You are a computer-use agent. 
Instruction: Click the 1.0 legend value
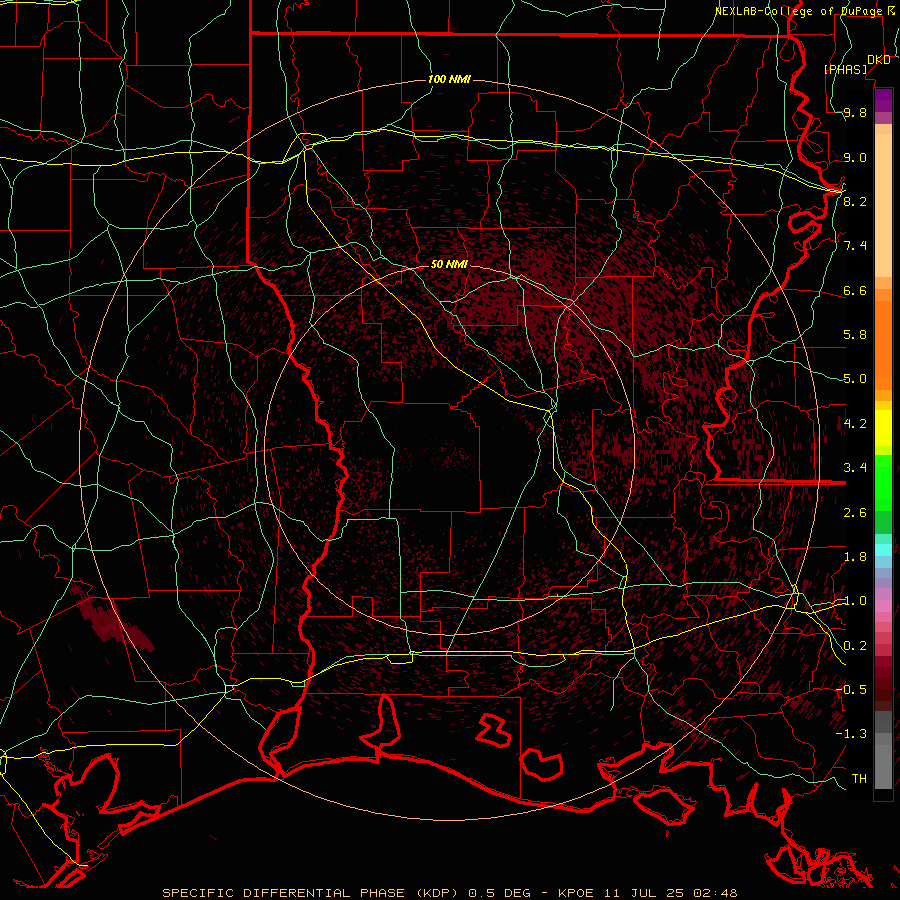[855, 601]
